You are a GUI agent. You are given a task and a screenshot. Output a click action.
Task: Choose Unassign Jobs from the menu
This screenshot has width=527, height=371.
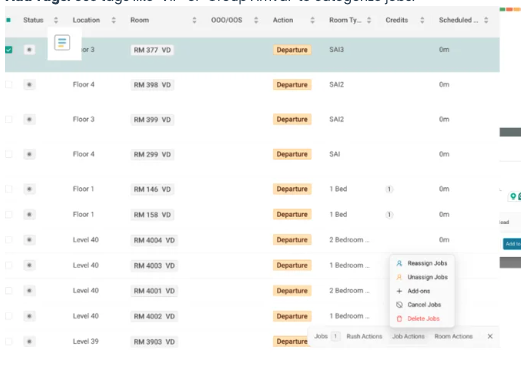422,277
